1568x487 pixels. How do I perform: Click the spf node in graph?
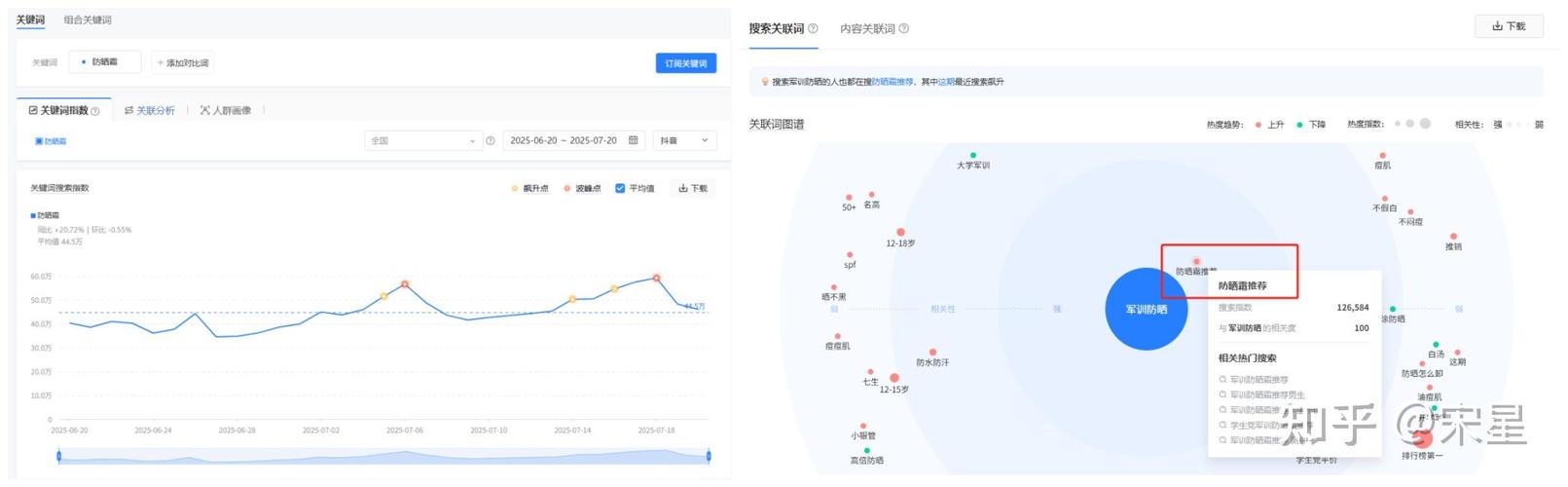point(850,254)
